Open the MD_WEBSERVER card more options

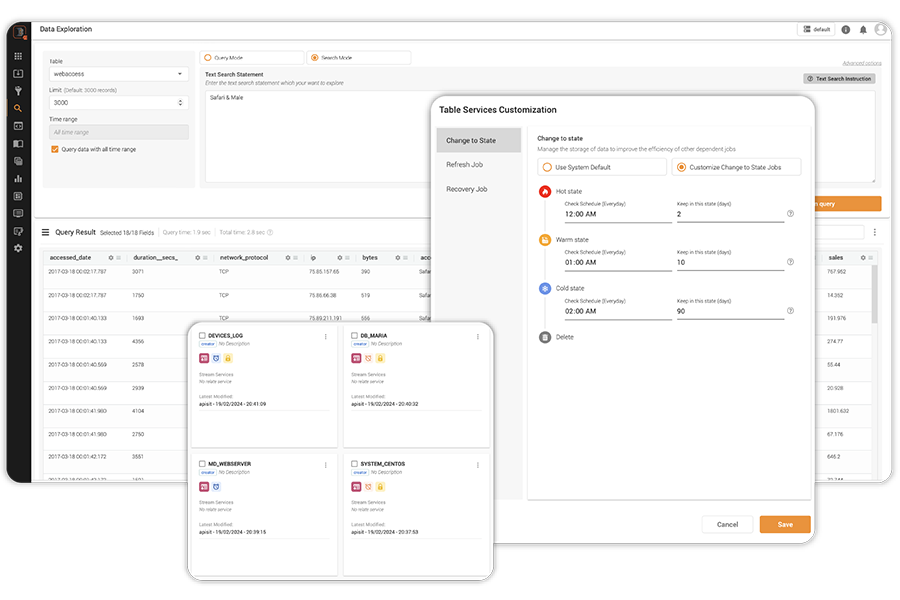[x=325, y=465]
